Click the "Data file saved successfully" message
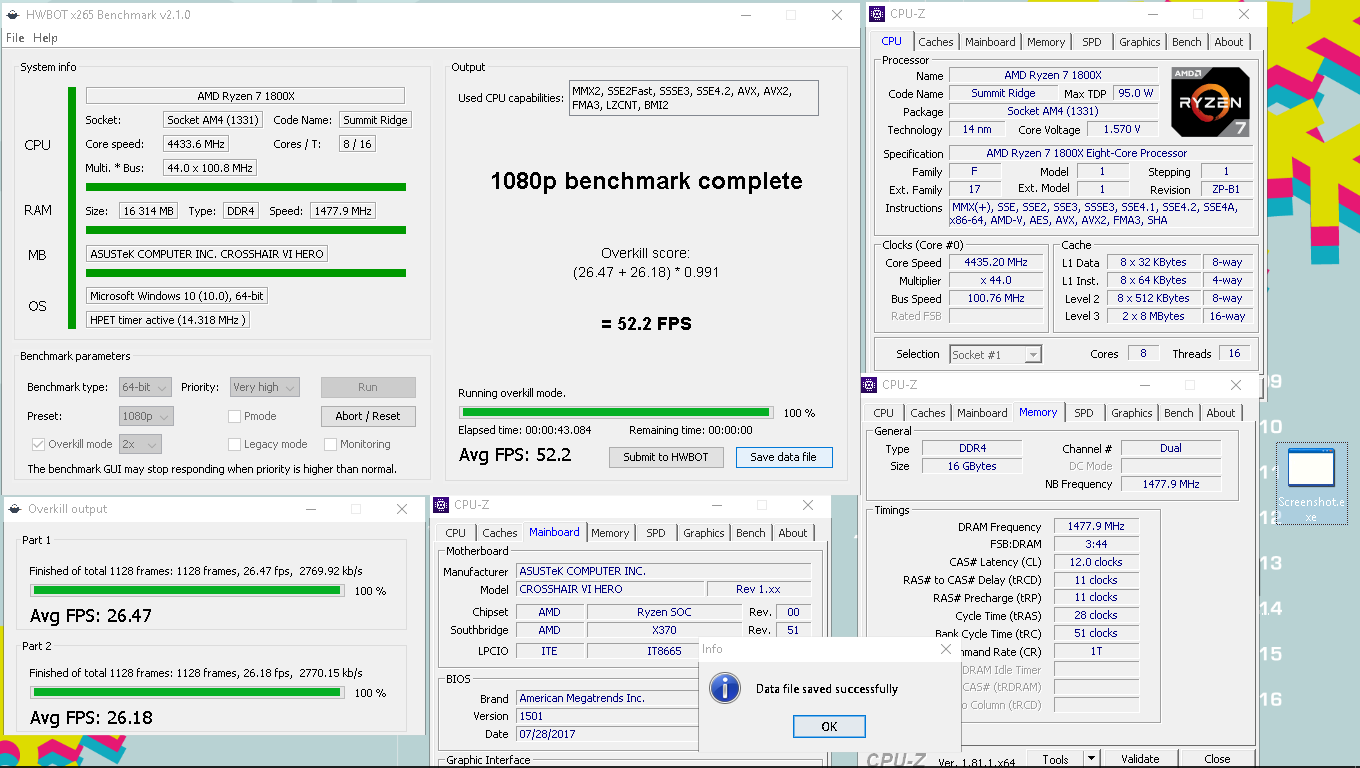 coord(827,689)
